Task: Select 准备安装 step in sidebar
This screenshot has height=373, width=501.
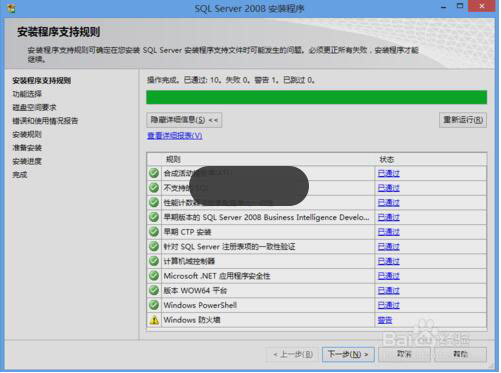Action: coord(27,148)
